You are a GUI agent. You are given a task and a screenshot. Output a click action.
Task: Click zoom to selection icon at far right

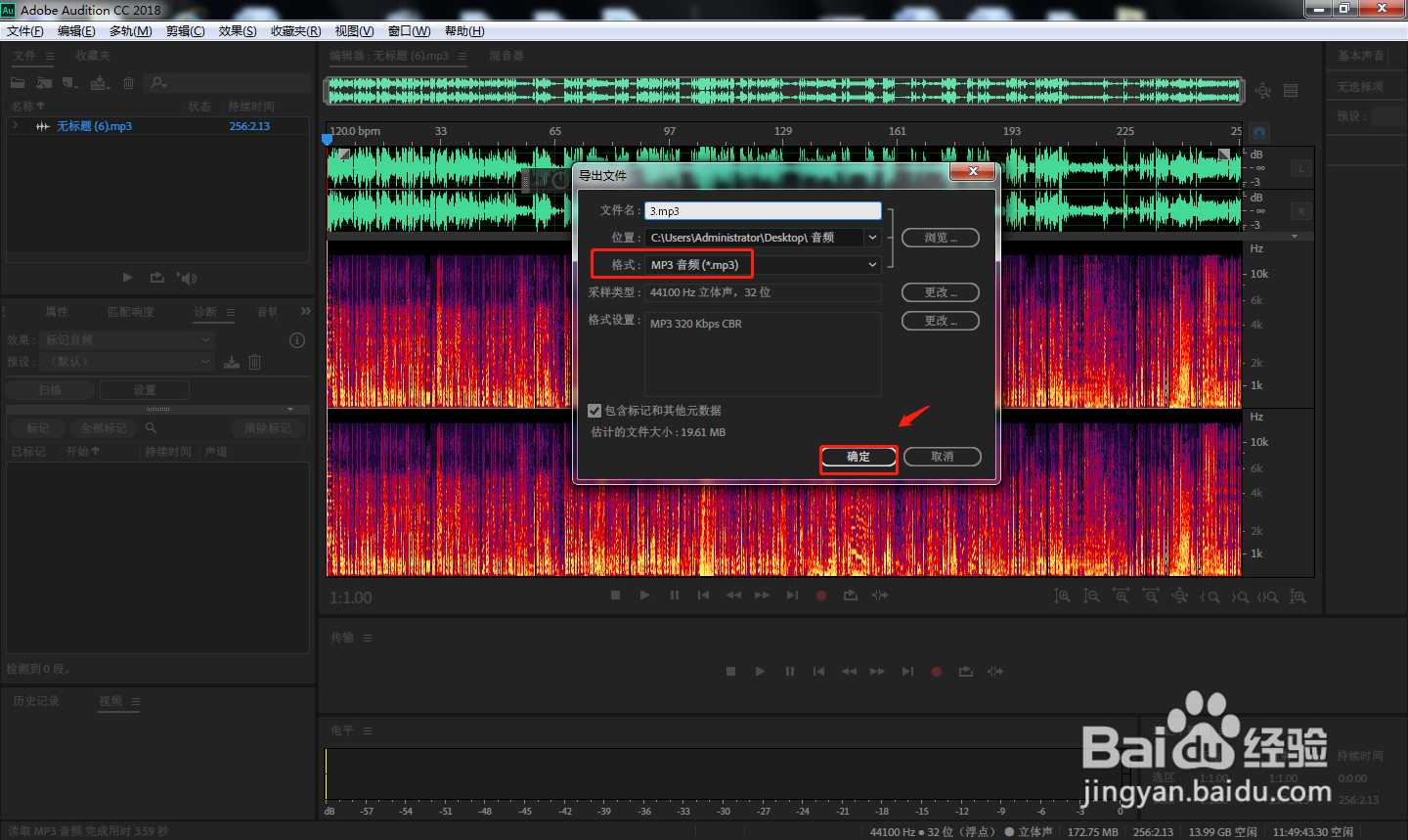point(1298,596)
